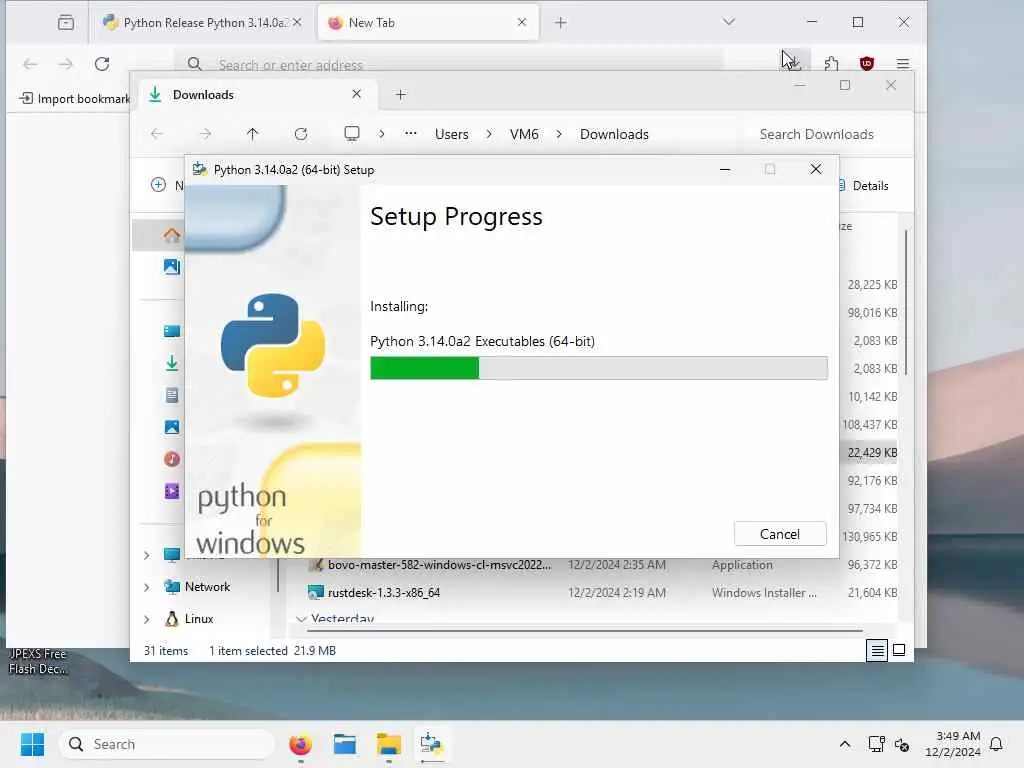
Task: Expand the Network tree node
Action: coord(147,587)
